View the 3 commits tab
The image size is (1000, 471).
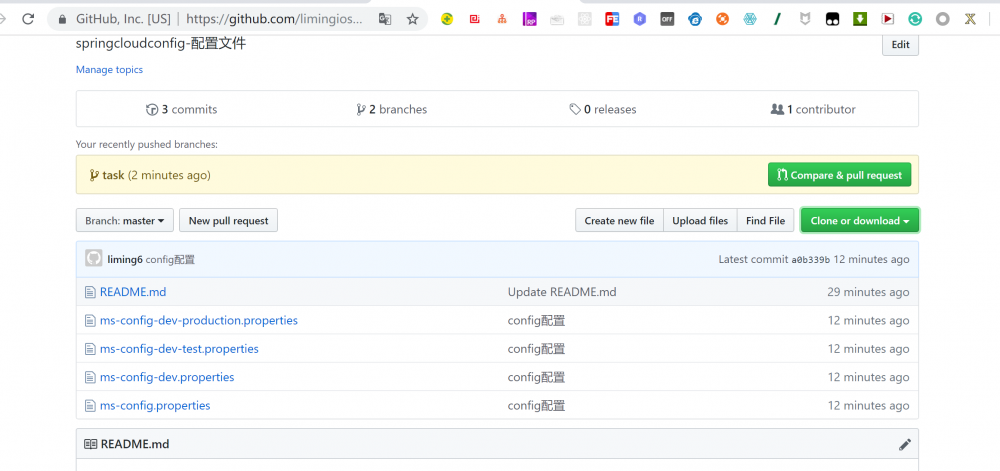pyautogui.click(x=182, y=109)
